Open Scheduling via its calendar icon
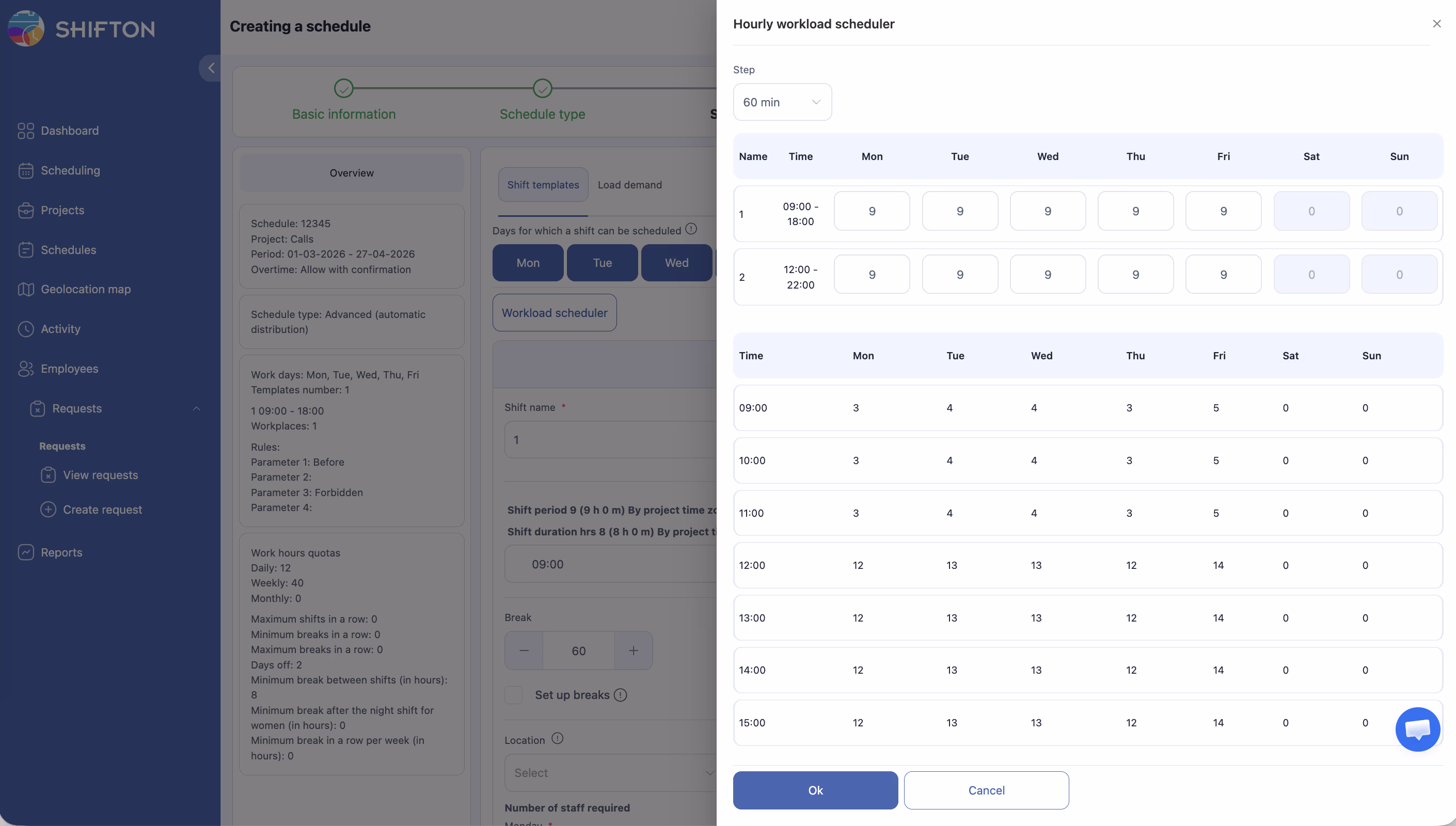Screen dimensions: 1456x826 (25, 171)
